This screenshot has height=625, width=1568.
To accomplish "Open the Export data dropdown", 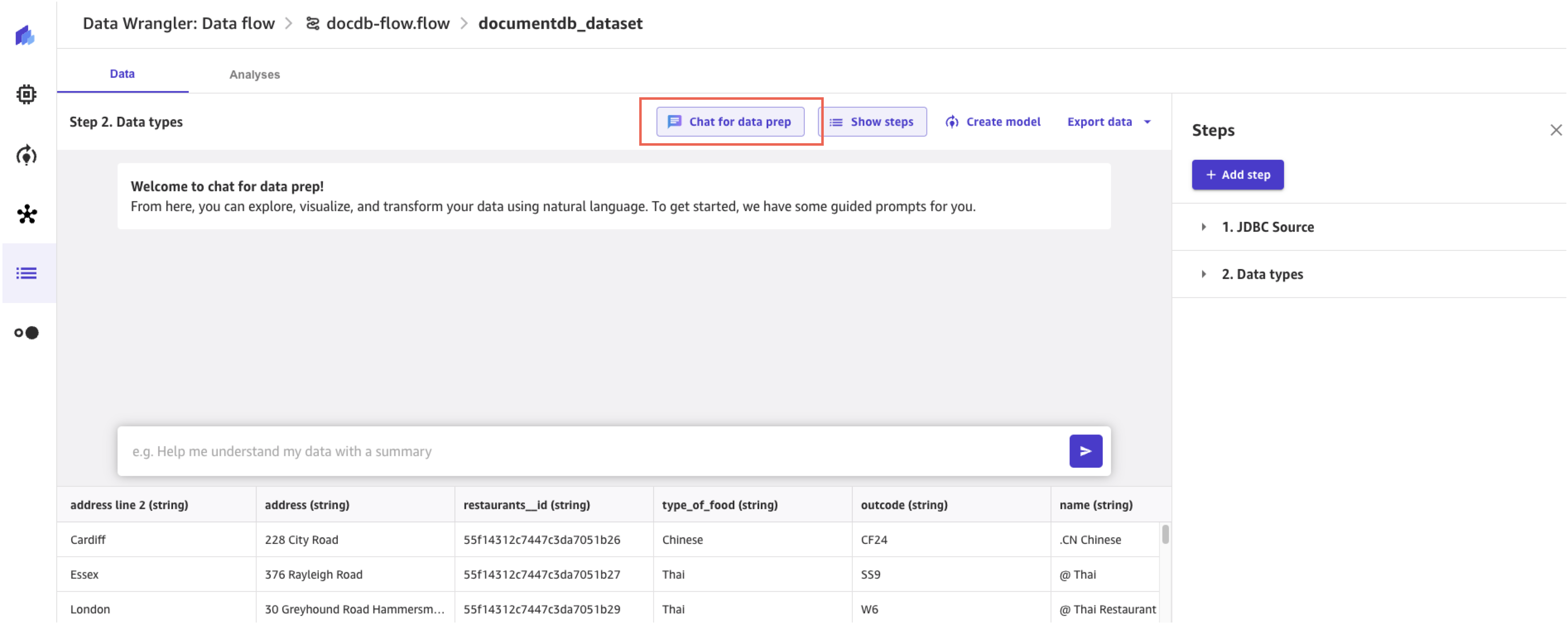I will click(x=1109, y=122).
